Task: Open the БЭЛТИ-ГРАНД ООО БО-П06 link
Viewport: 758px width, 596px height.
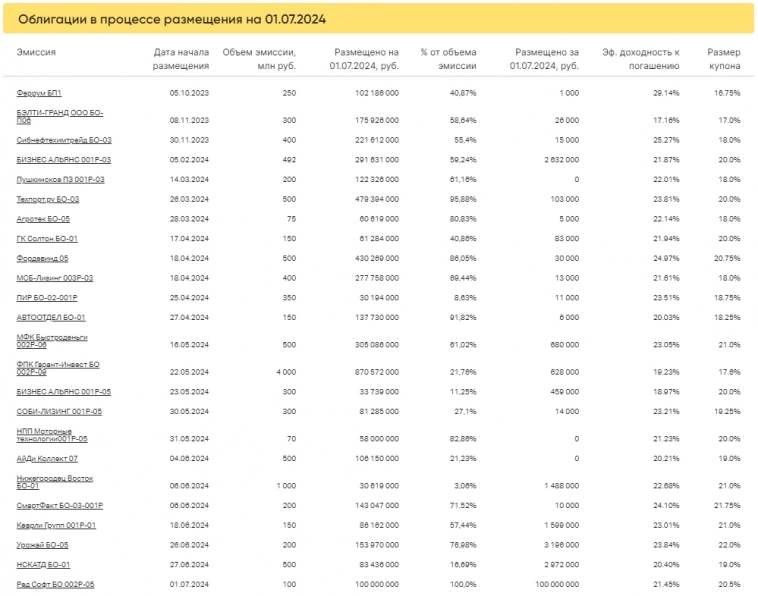Action: click(x=59, y=116)
